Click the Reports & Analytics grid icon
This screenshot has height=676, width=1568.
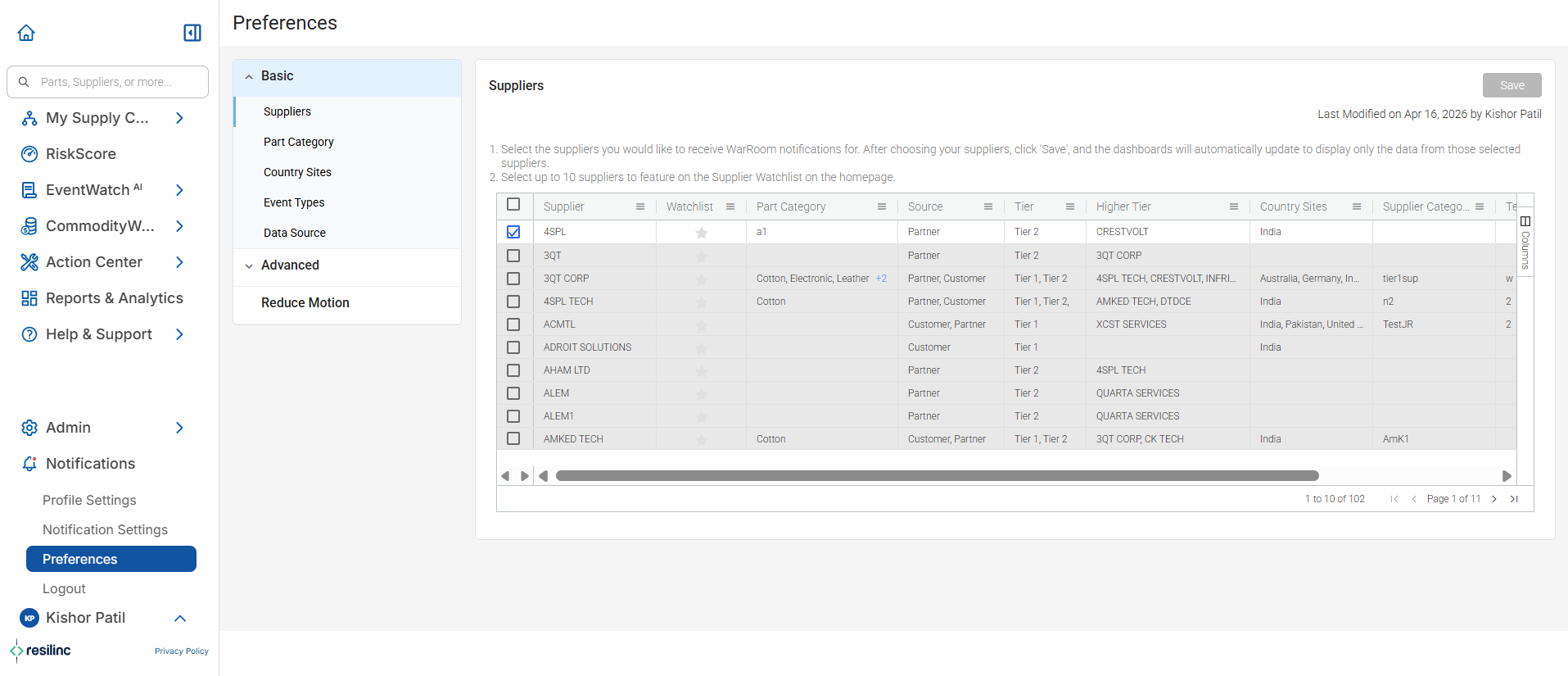[29, 298]
